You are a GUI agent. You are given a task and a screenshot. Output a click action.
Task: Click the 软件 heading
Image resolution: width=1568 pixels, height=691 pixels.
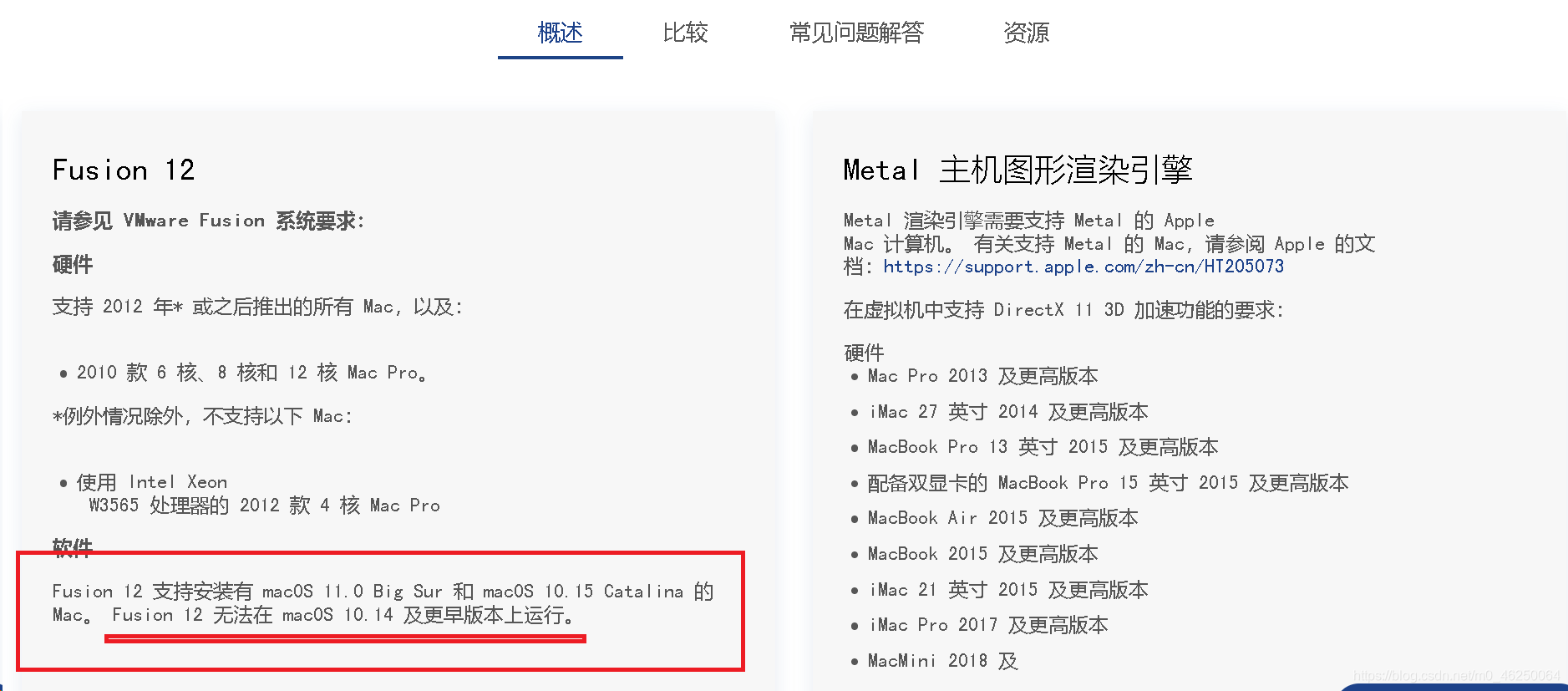(73, 548)
